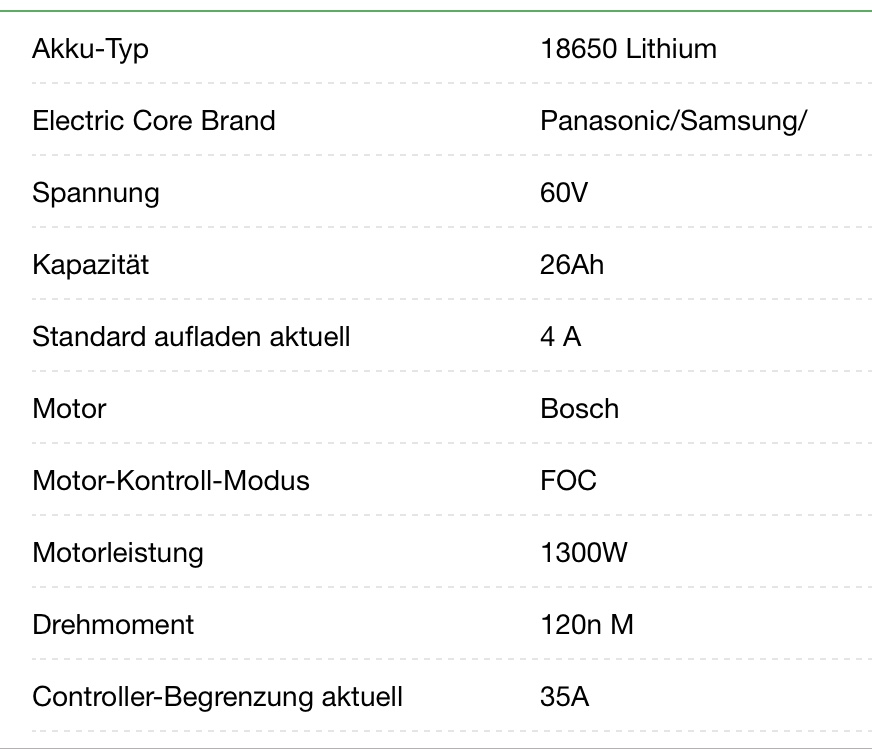This screenshot has width=872, height=749.
Task: Click the Motorleistung label
Action: (x=117, y=552)
